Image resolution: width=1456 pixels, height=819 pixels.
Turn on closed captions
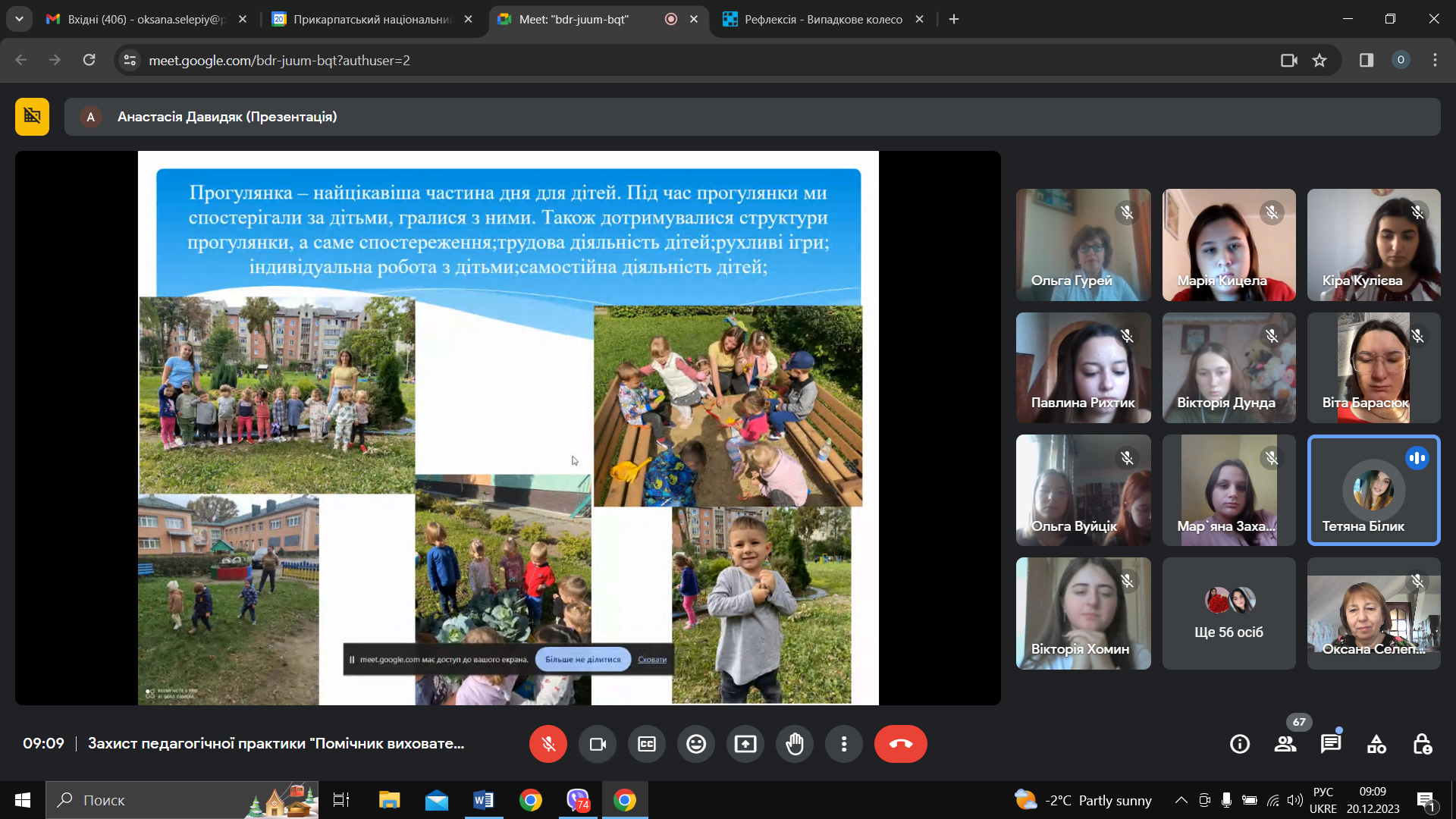[x=647, y=744]
